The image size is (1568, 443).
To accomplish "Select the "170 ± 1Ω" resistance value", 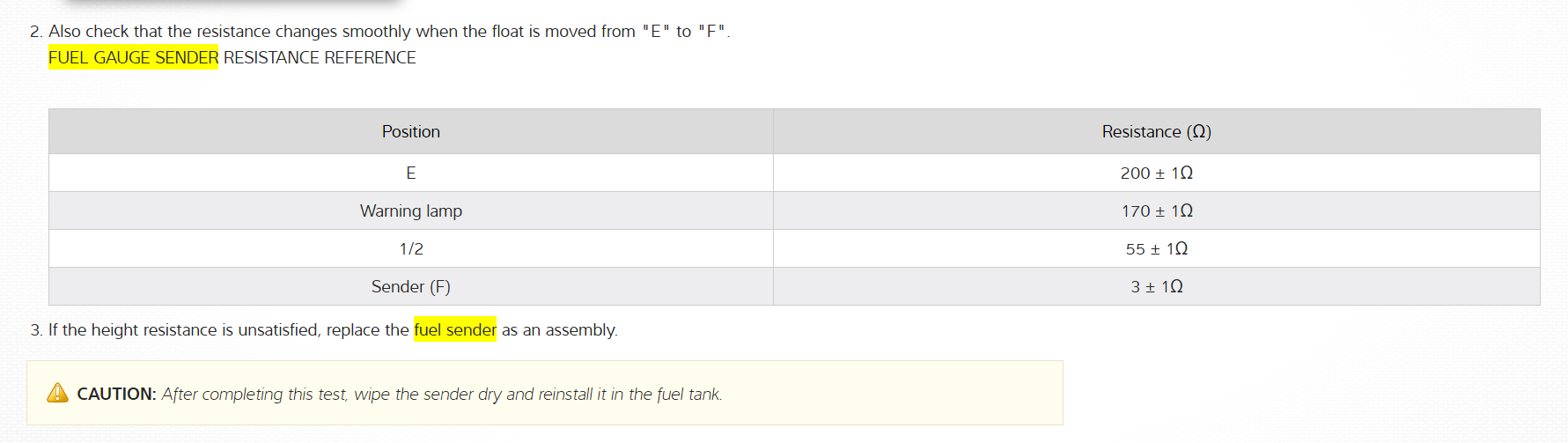I will tap(1156, 211).
